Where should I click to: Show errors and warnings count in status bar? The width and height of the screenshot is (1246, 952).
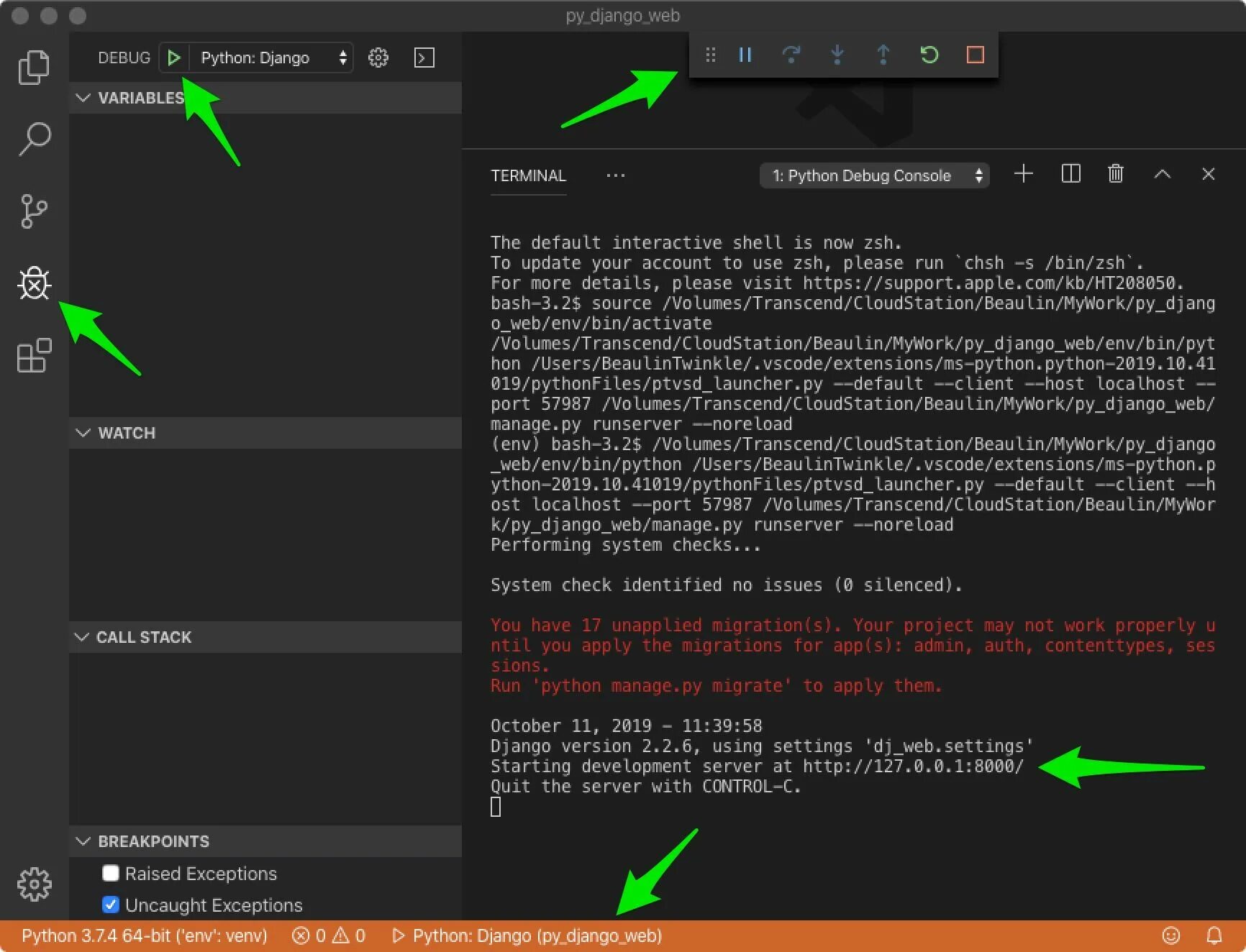(x=329, y=935)
